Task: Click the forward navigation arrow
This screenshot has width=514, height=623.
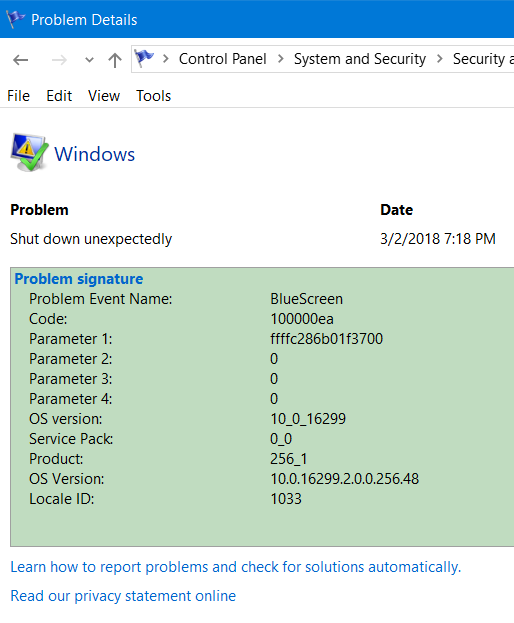Action: point(60,60)
